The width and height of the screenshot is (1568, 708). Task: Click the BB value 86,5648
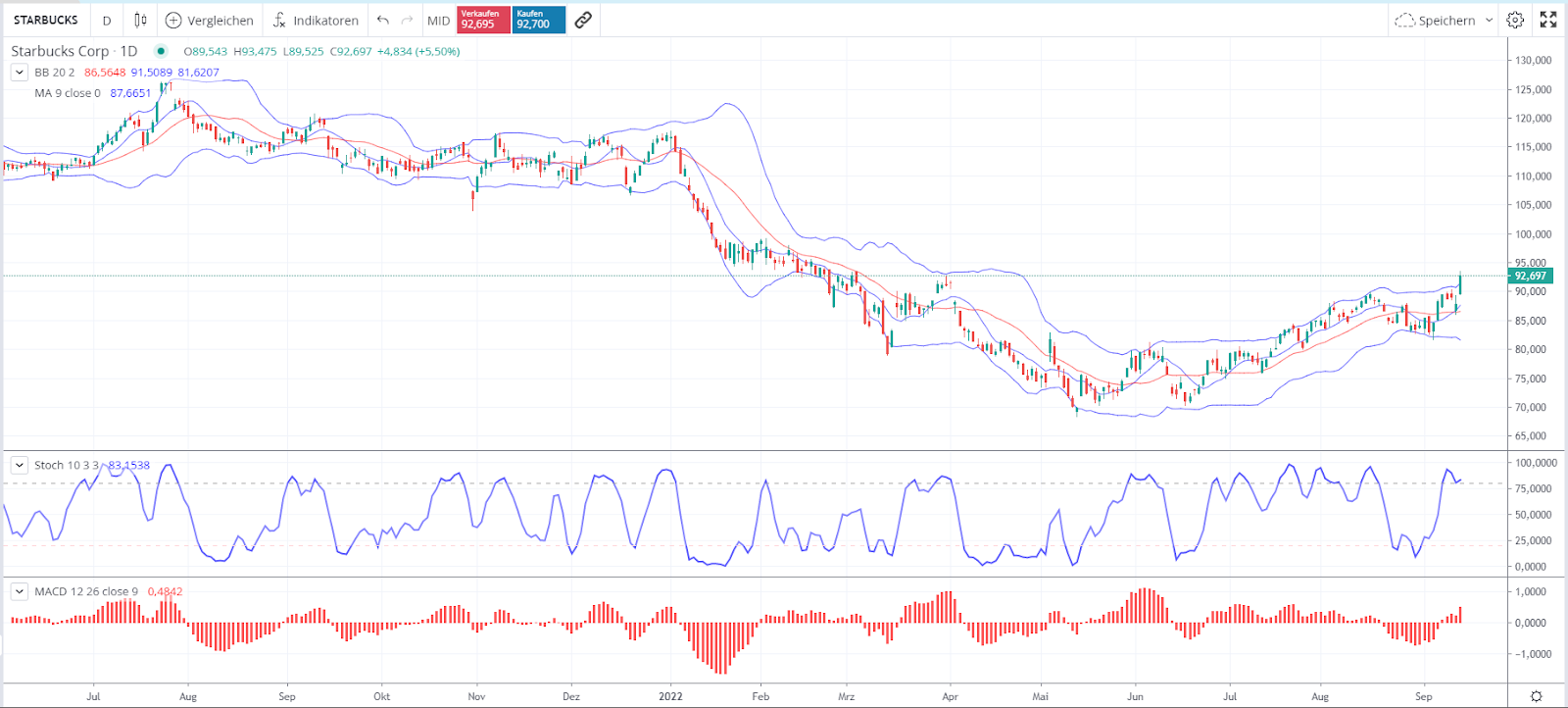[x=105, y=73]
